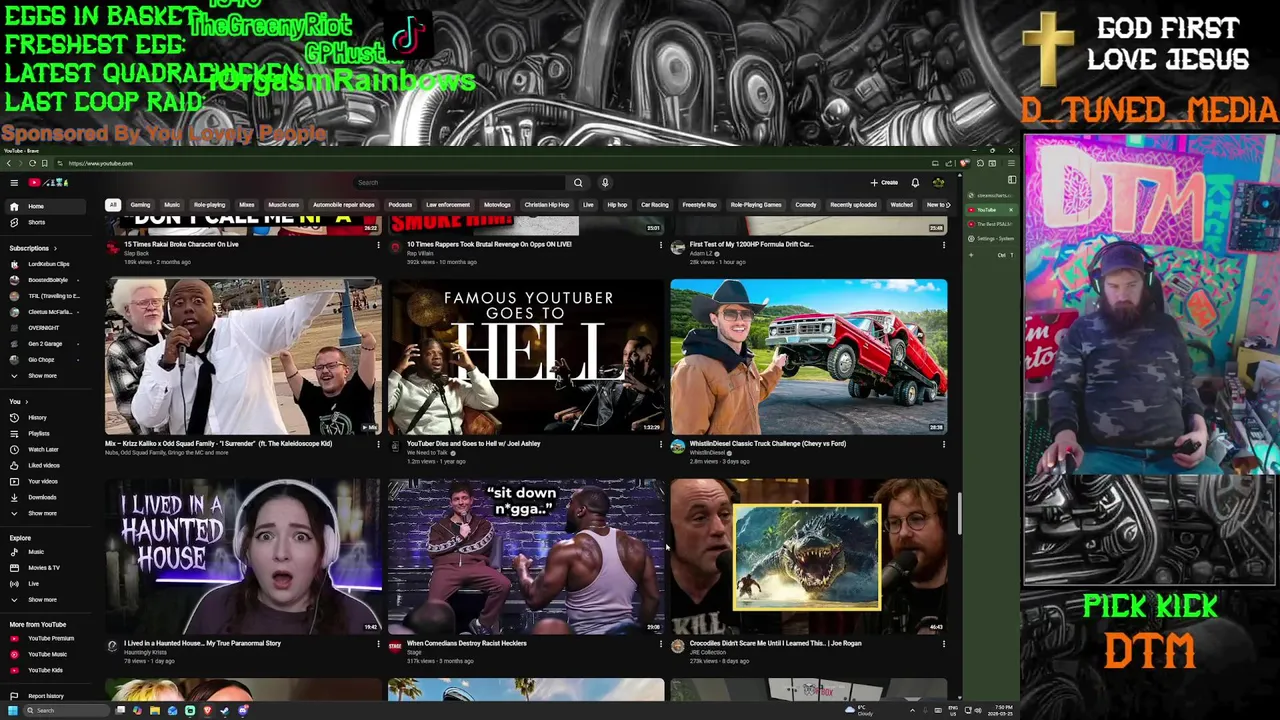Screen dimensions: 1280x720
Task: Click the search magnifier button
Action: click(578, 183)
